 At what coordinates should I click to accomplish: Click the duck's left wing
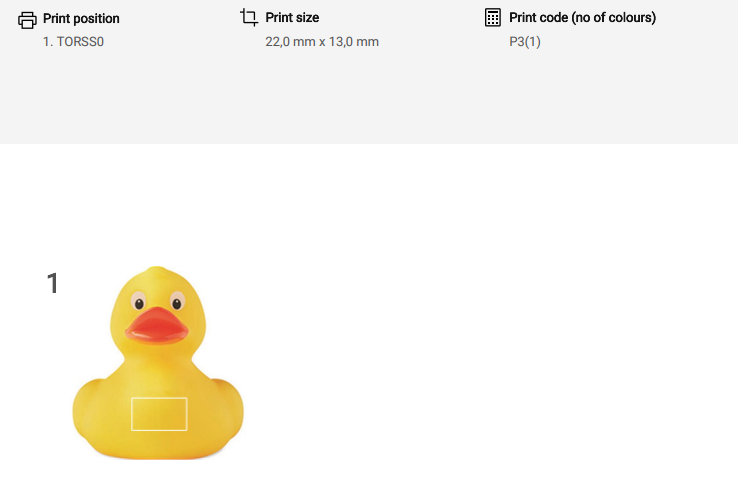88,408
